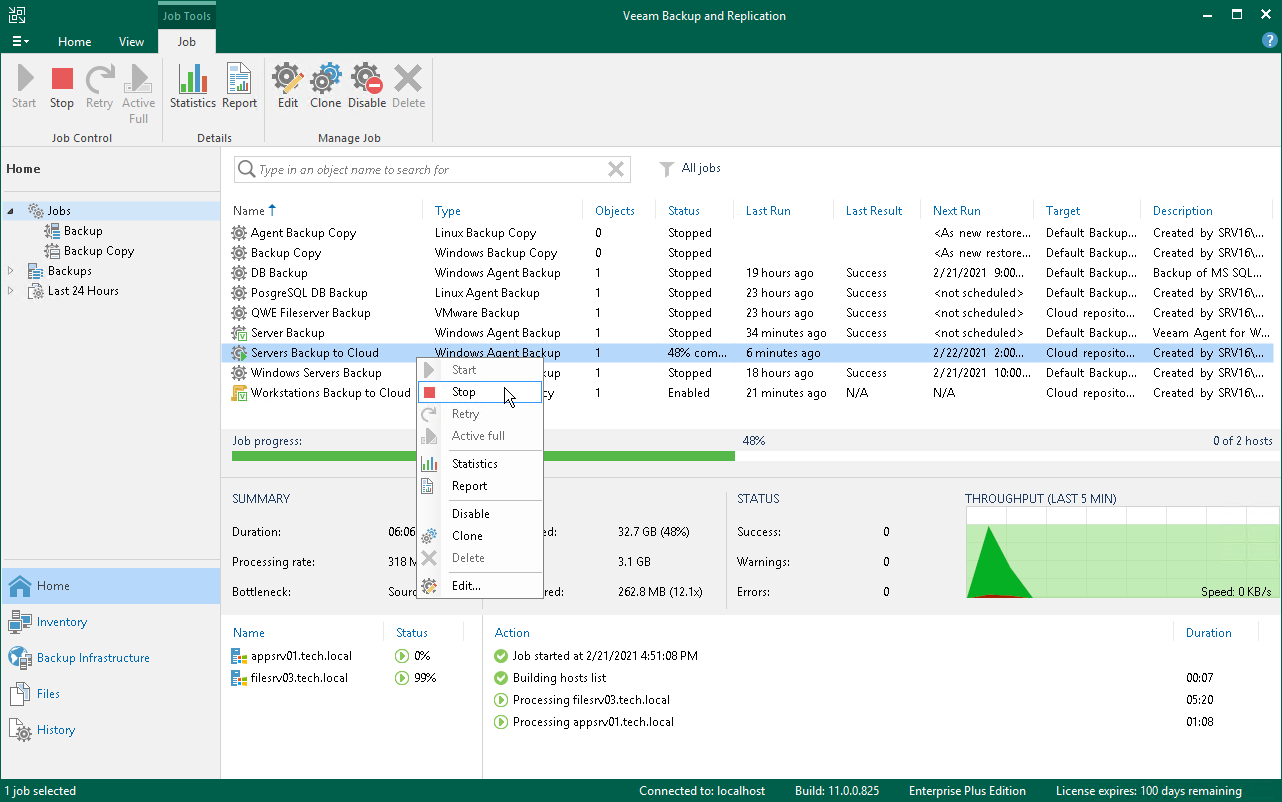Screen dimensions: 1282x802
Task: Sort jobs by Next Run column header
Action: [x=957, y=211]
